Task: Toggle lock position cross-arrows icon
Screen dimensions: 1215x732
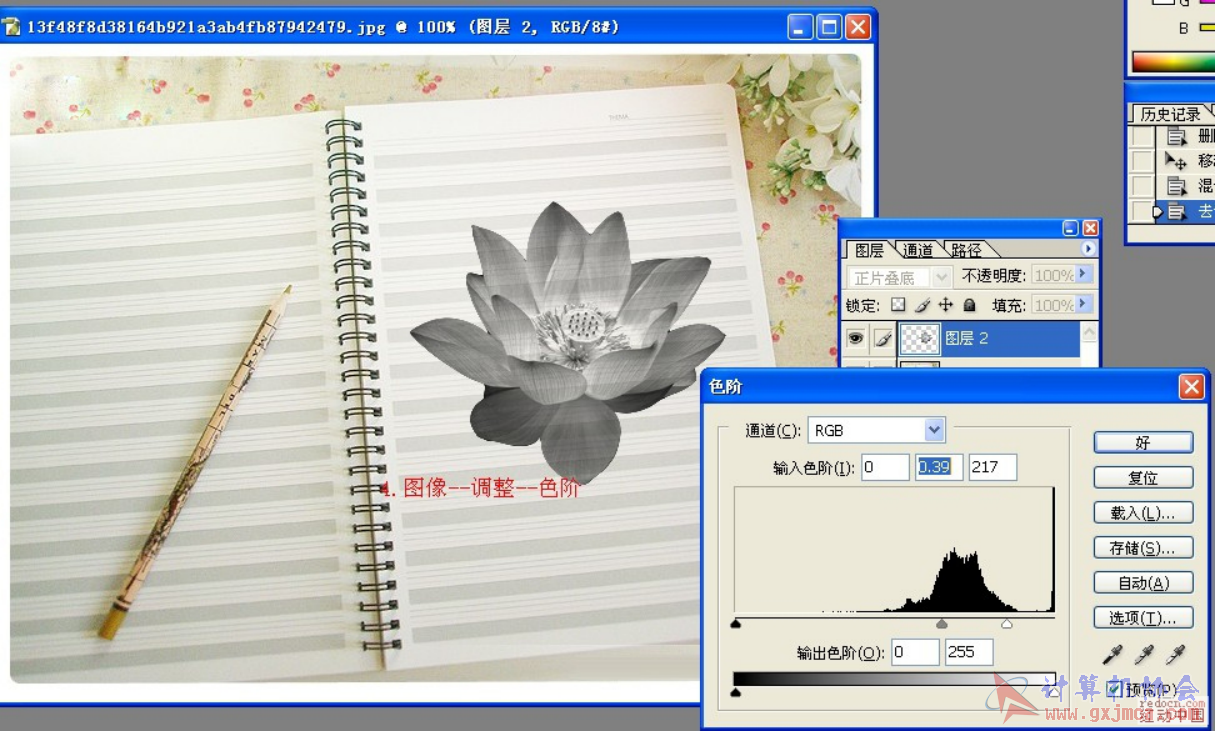Action: [945, 305]
